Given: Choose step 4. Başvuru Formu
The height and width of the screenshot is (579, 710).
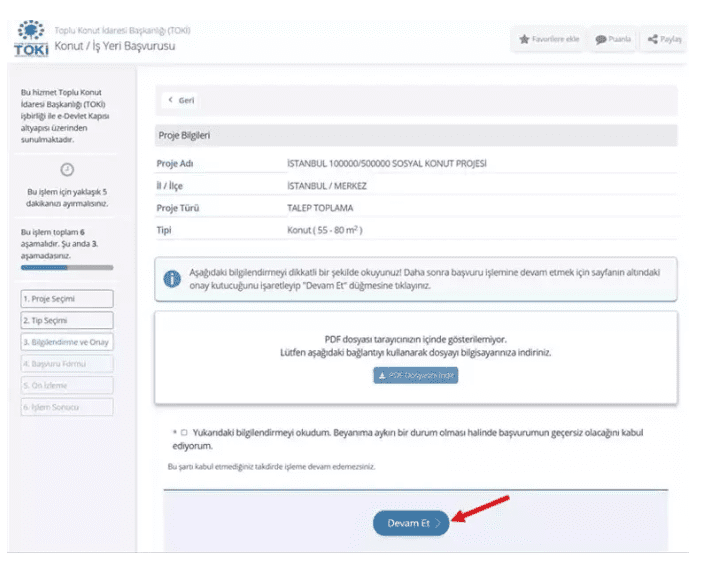Looking at the screenshot, I should [x=66, y=363].
